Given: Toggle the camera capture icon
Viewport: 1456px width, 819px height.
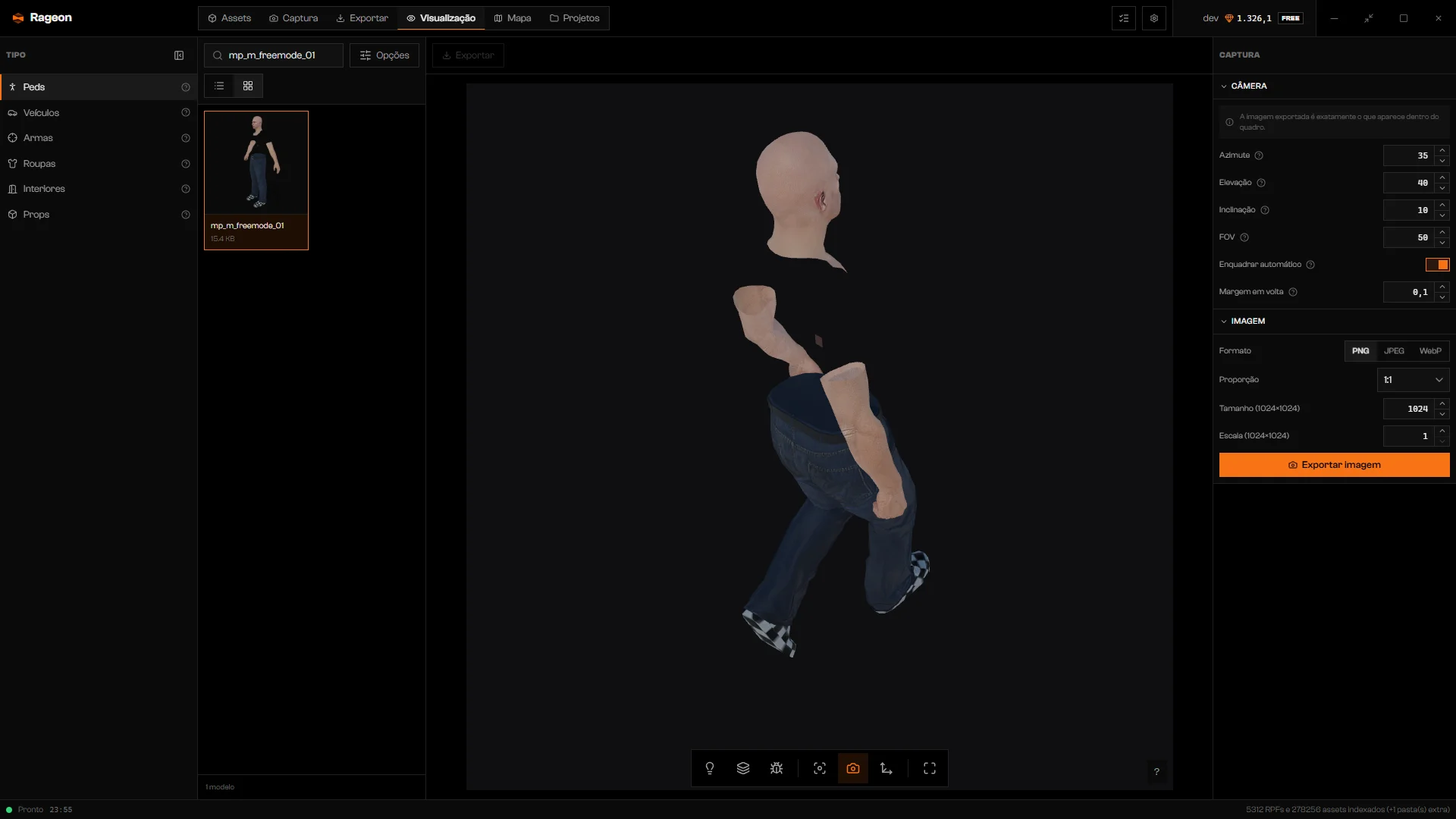Looking at the screenshot, I should pos(853,768).
